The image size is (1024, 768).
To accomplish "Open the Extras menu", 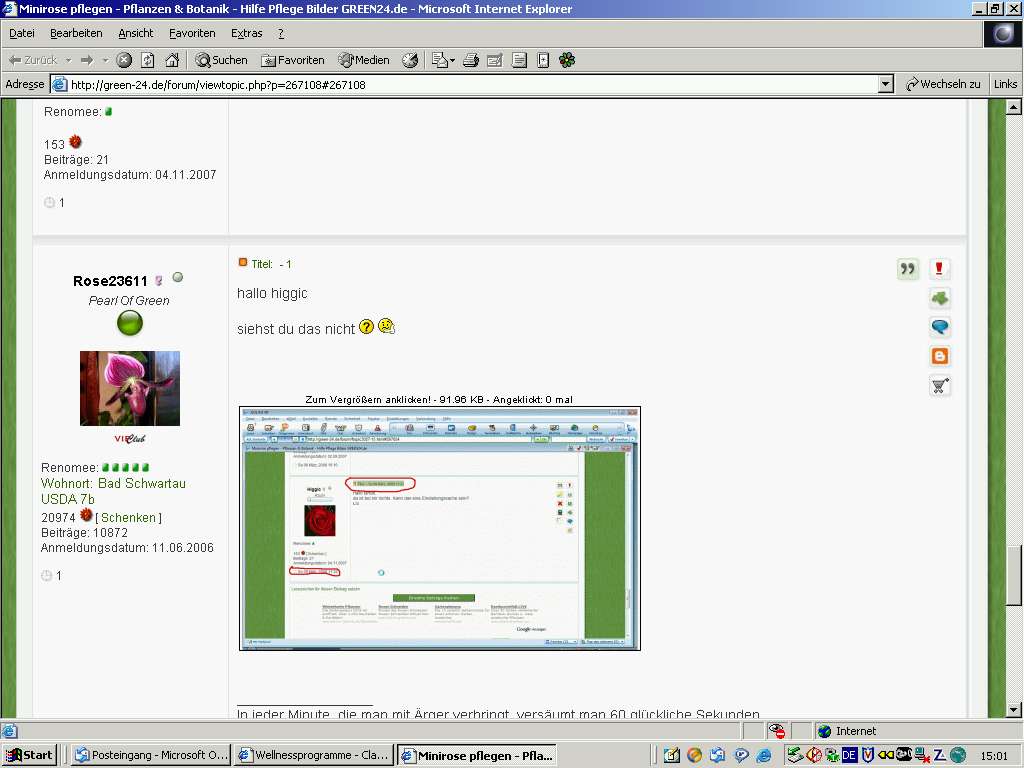I will (x=246, y=33).
